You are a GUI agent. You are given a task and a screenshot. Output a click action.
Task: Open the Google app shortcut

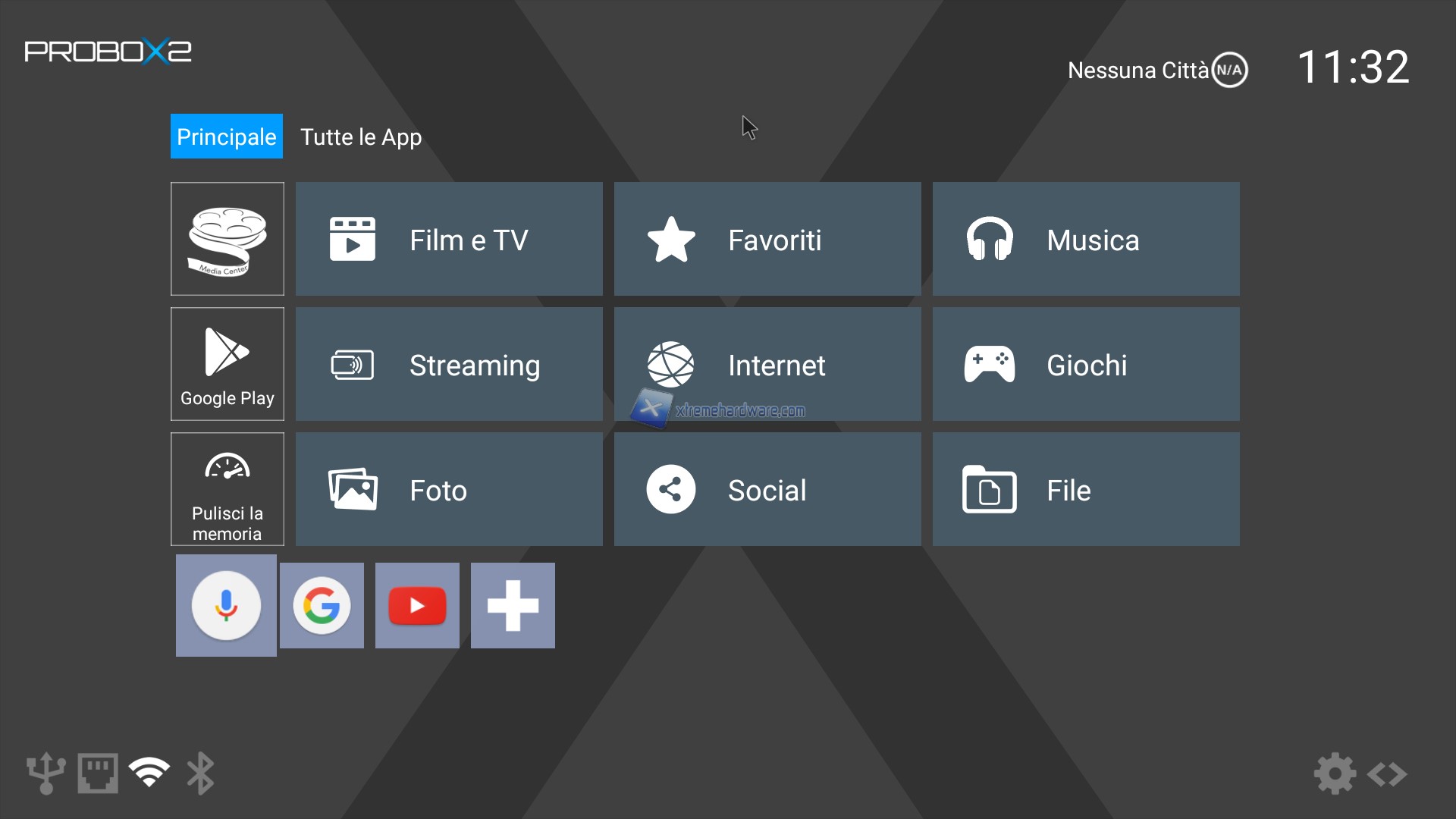[x=322, y=605]
